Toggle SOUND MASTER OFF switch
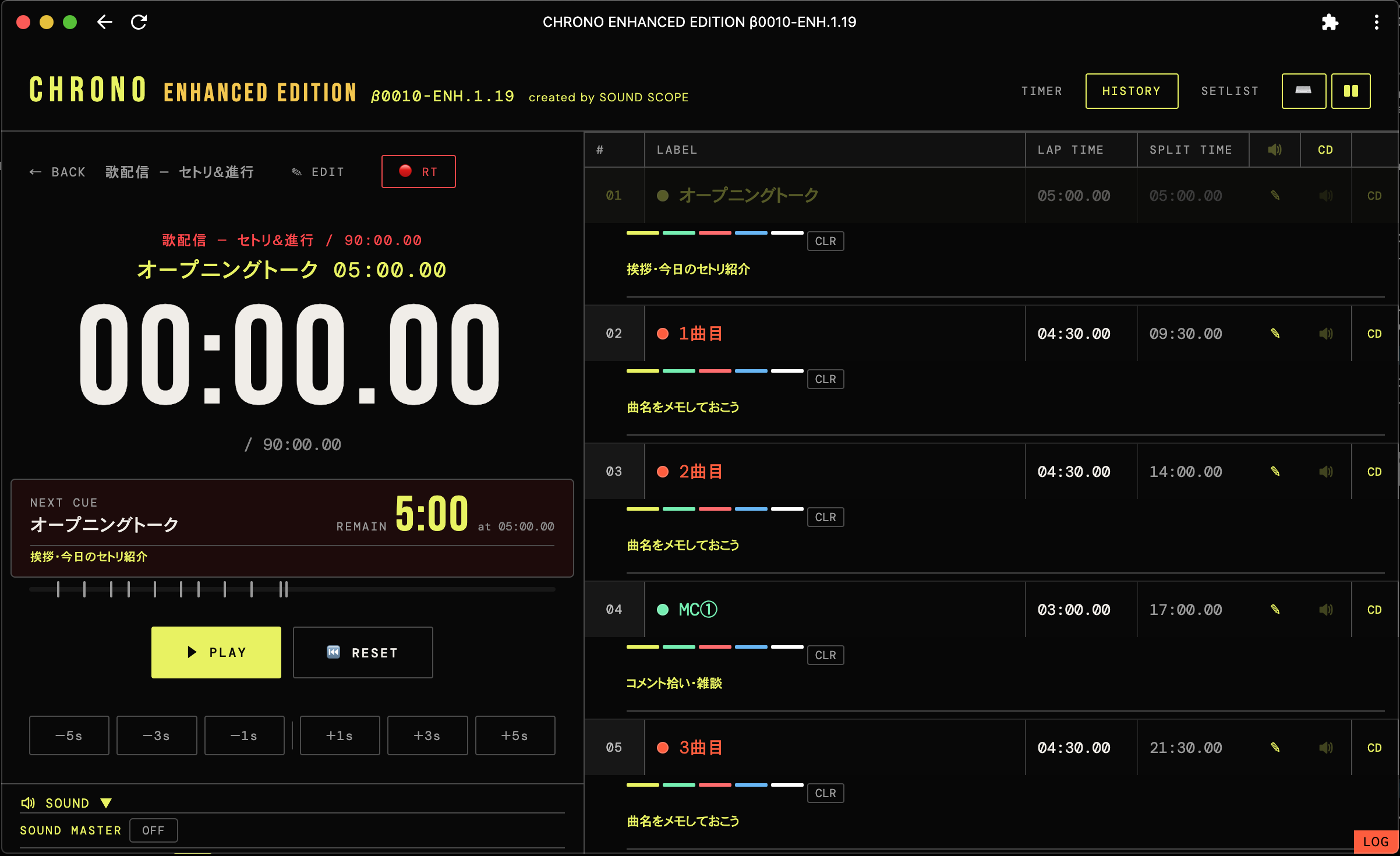Screen dimensions: 1400x856 click(x=153, y=830)
